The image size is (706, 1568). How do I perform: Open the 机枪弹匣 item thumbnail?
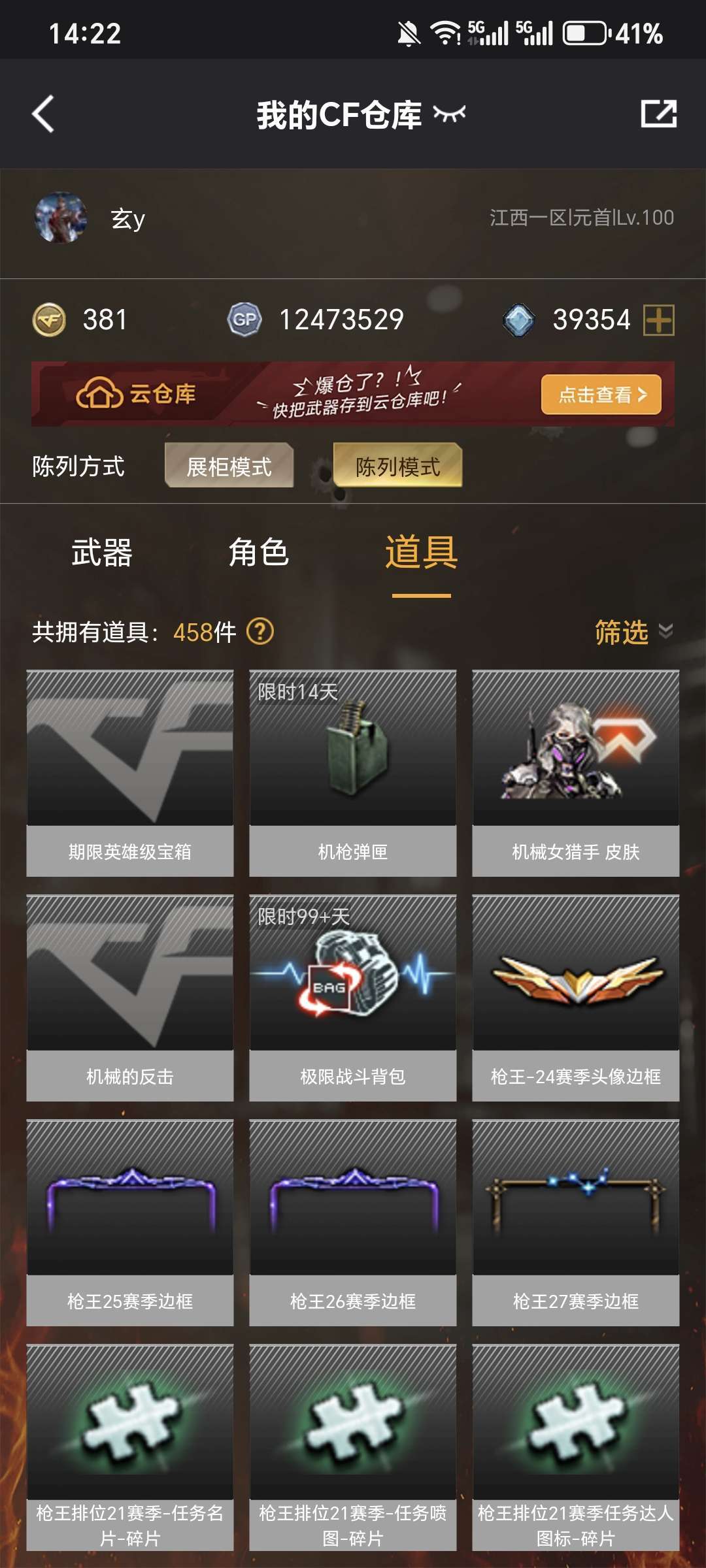353,748
